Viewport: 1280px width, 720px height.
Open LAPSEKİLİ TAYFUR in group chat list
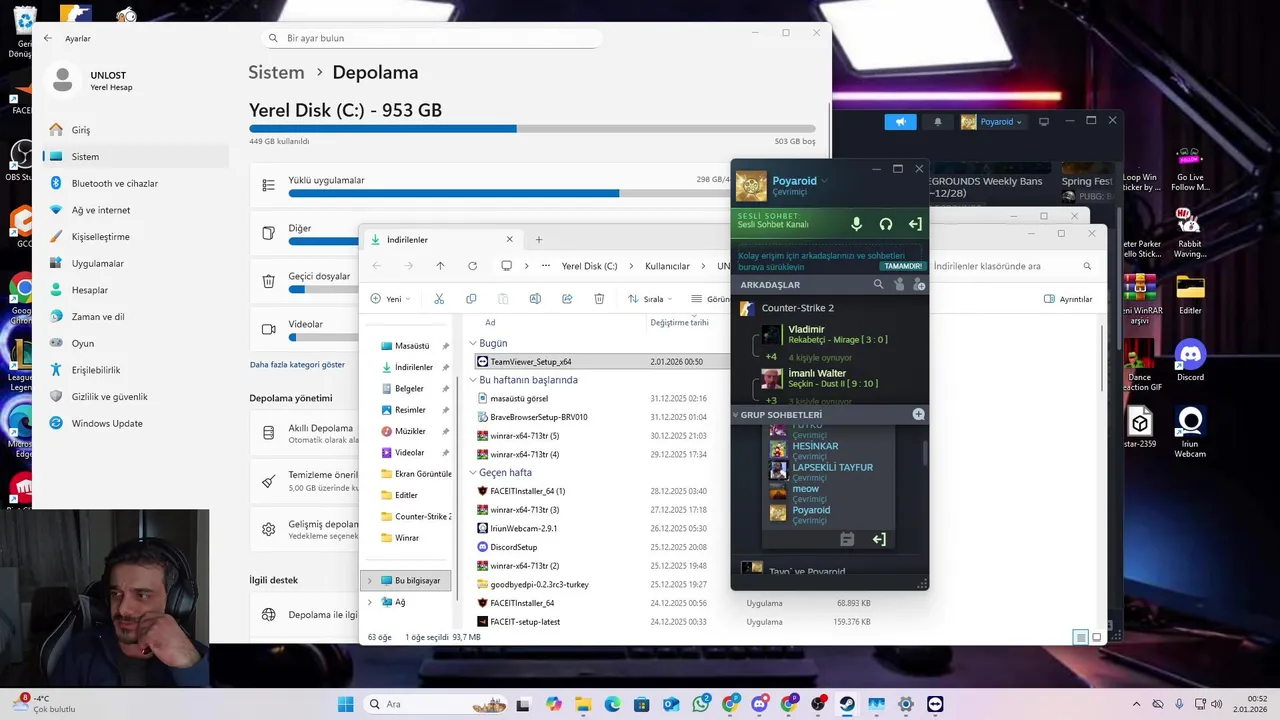[832, 472]
